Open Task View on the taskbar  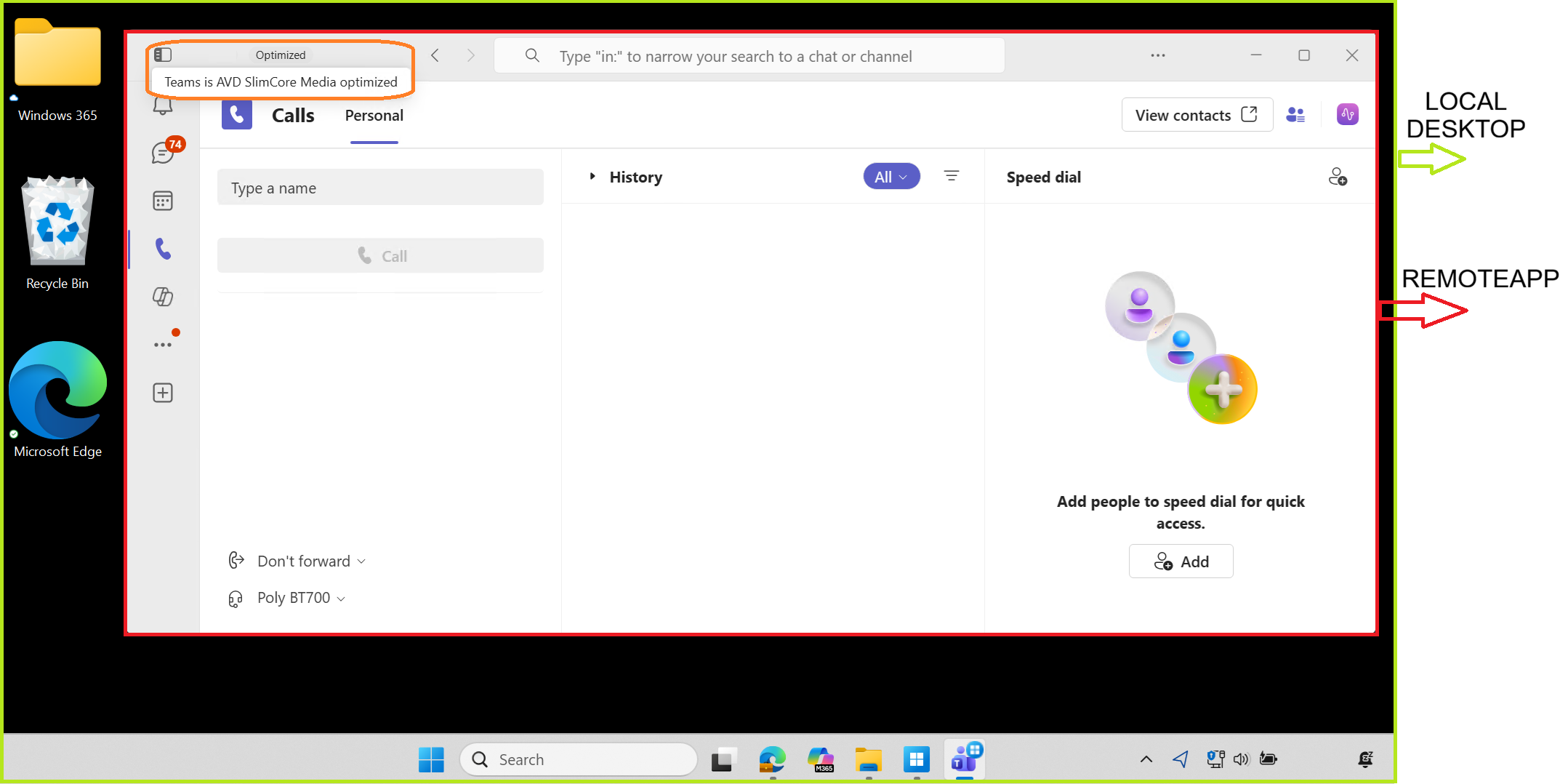tap(723, 759)
